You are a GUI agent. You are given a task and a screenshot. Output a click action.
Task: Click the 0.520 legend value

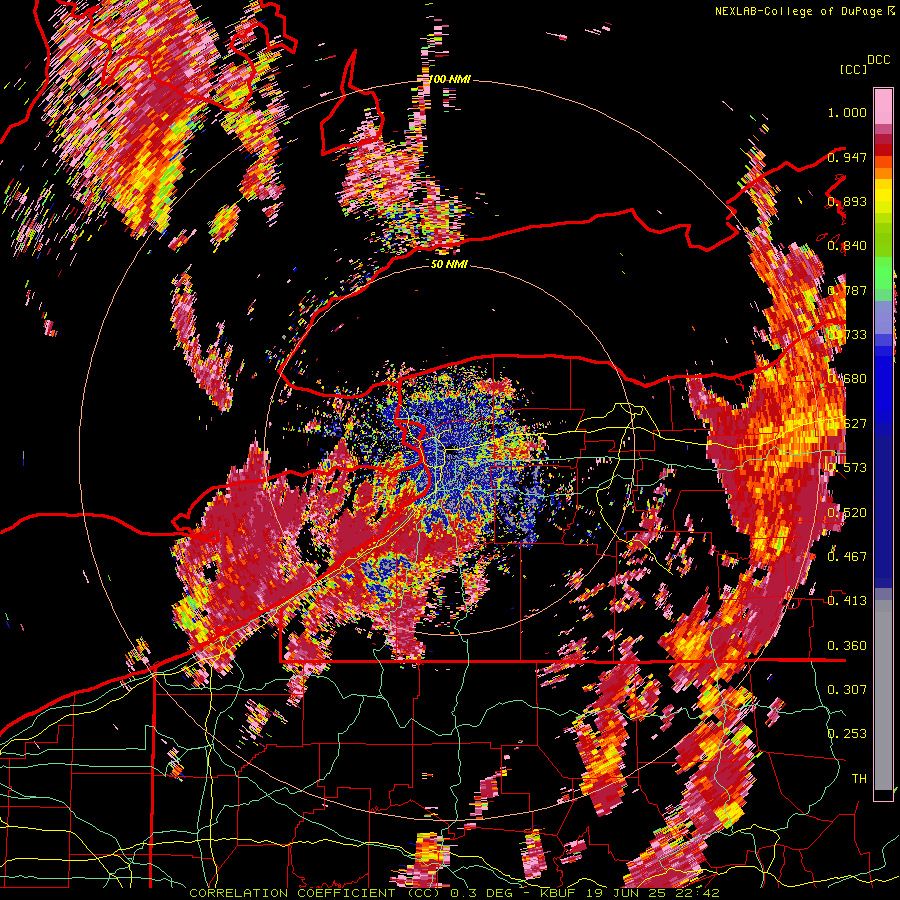[x=847, y=512]
